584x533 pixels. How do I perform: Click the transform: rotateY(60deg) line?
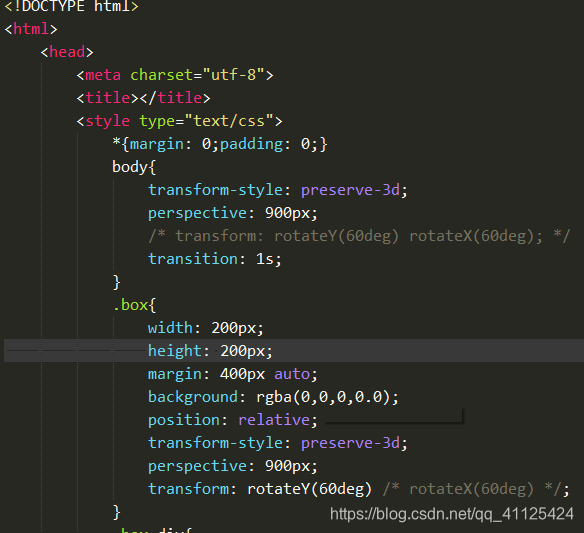[359, 489]
